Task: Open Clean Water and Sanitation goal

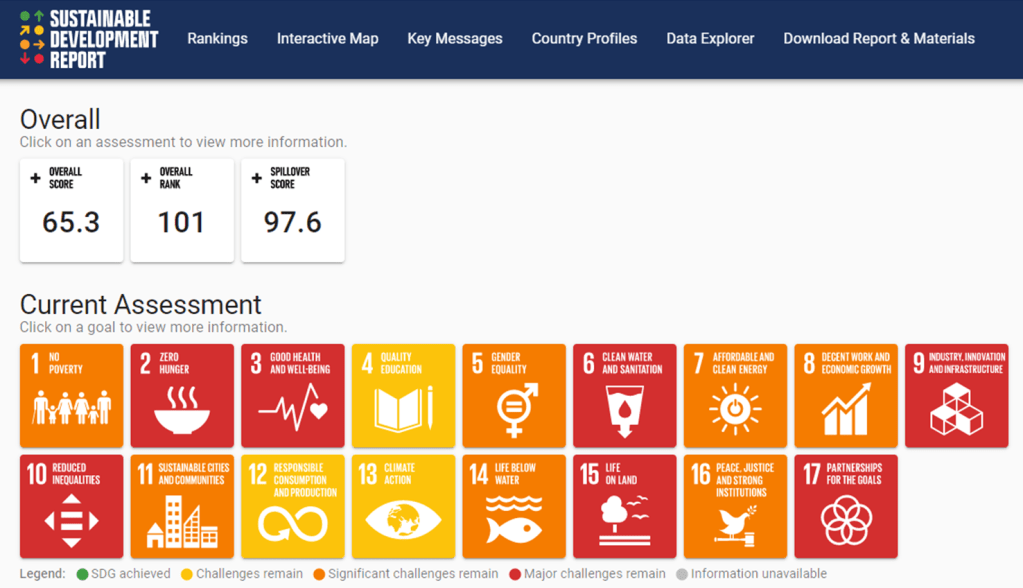Action: (x=624, y=396)
